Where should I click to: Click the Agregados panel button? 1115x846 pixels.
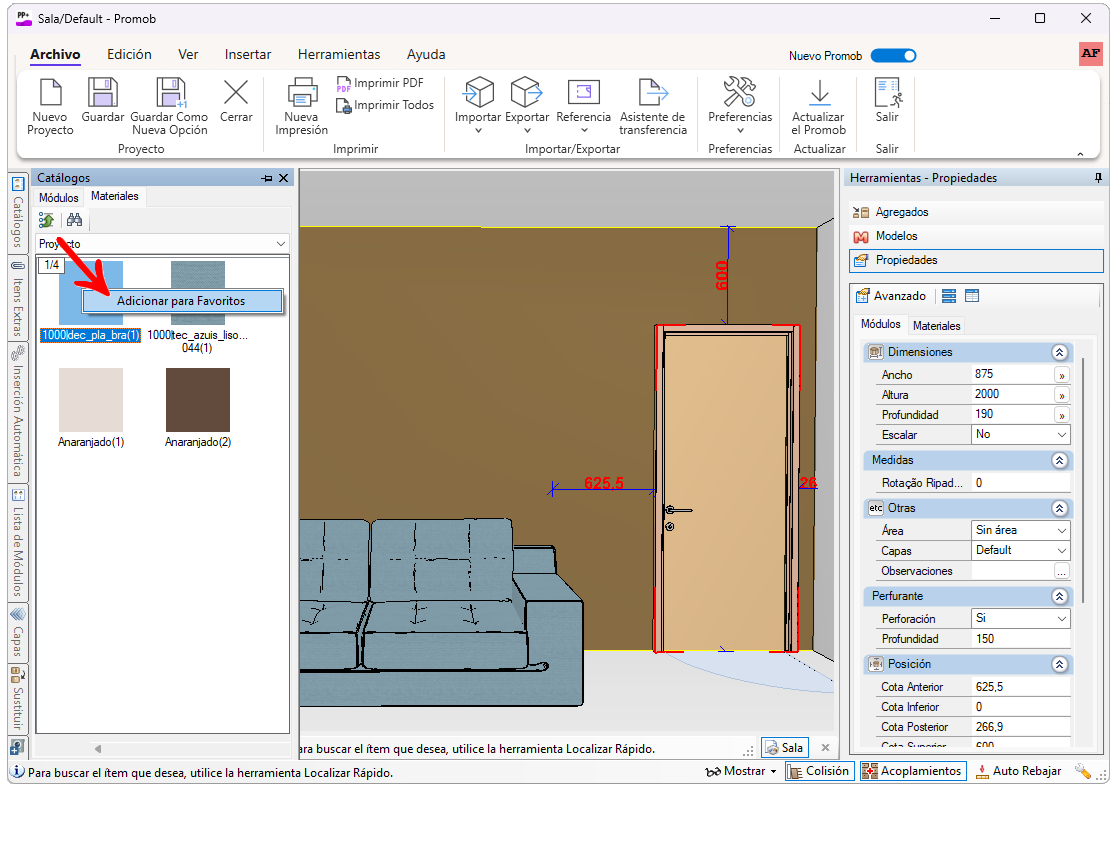[901, 212]
